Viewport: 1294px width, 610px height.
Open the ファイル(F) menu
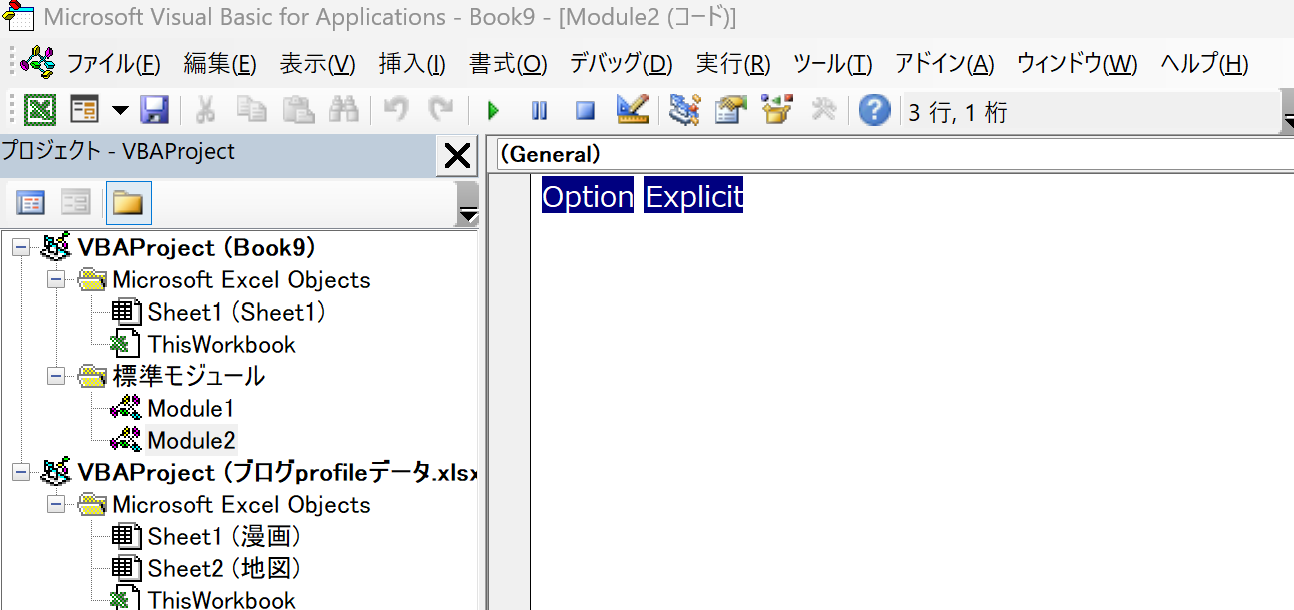pyautogui.click(x=113, y=64)
